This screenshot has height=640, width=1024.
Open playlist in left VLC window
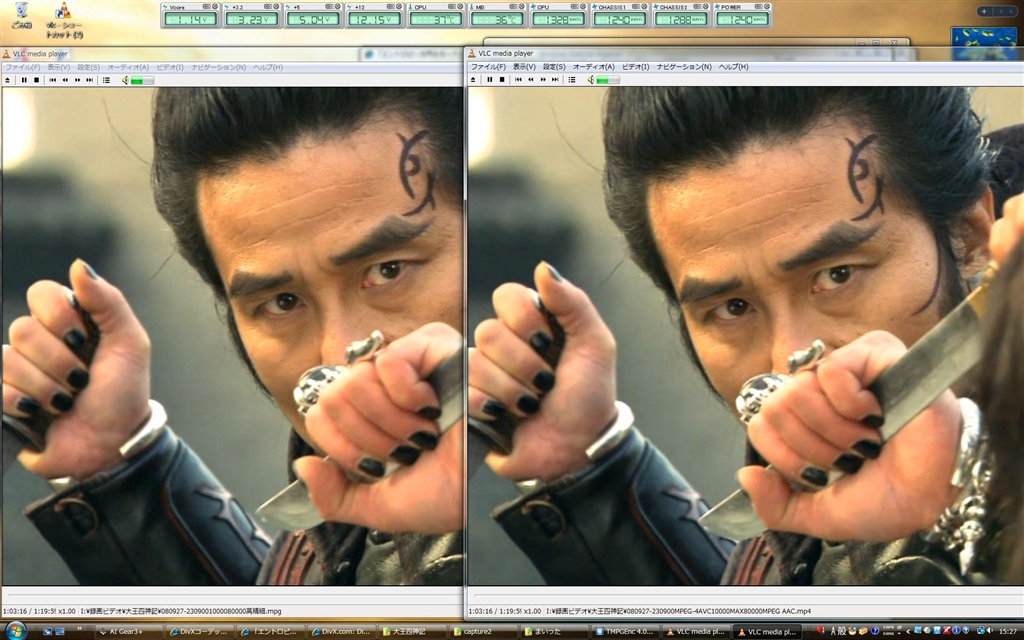point(106,80)
